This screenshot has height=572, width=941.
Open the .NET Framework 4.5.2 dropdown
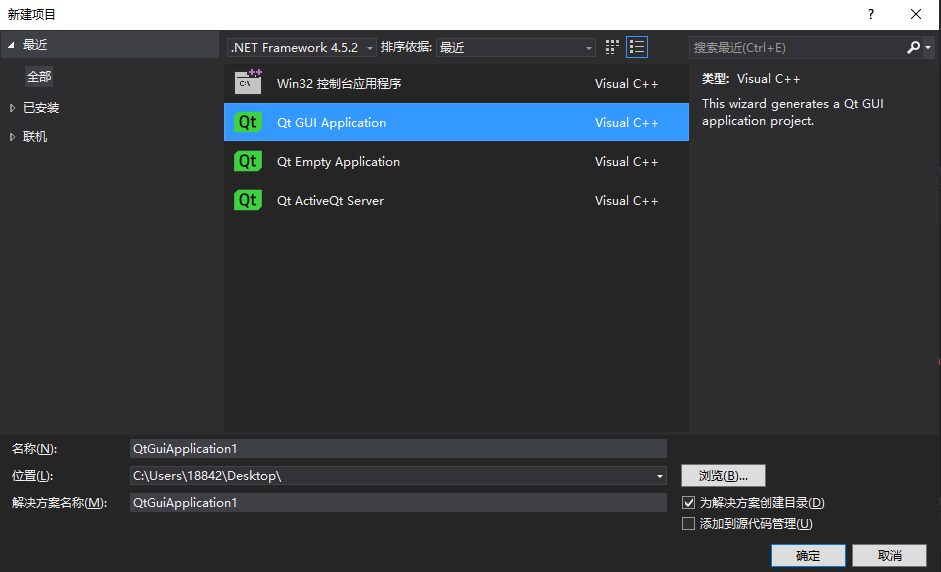point(302,47)
